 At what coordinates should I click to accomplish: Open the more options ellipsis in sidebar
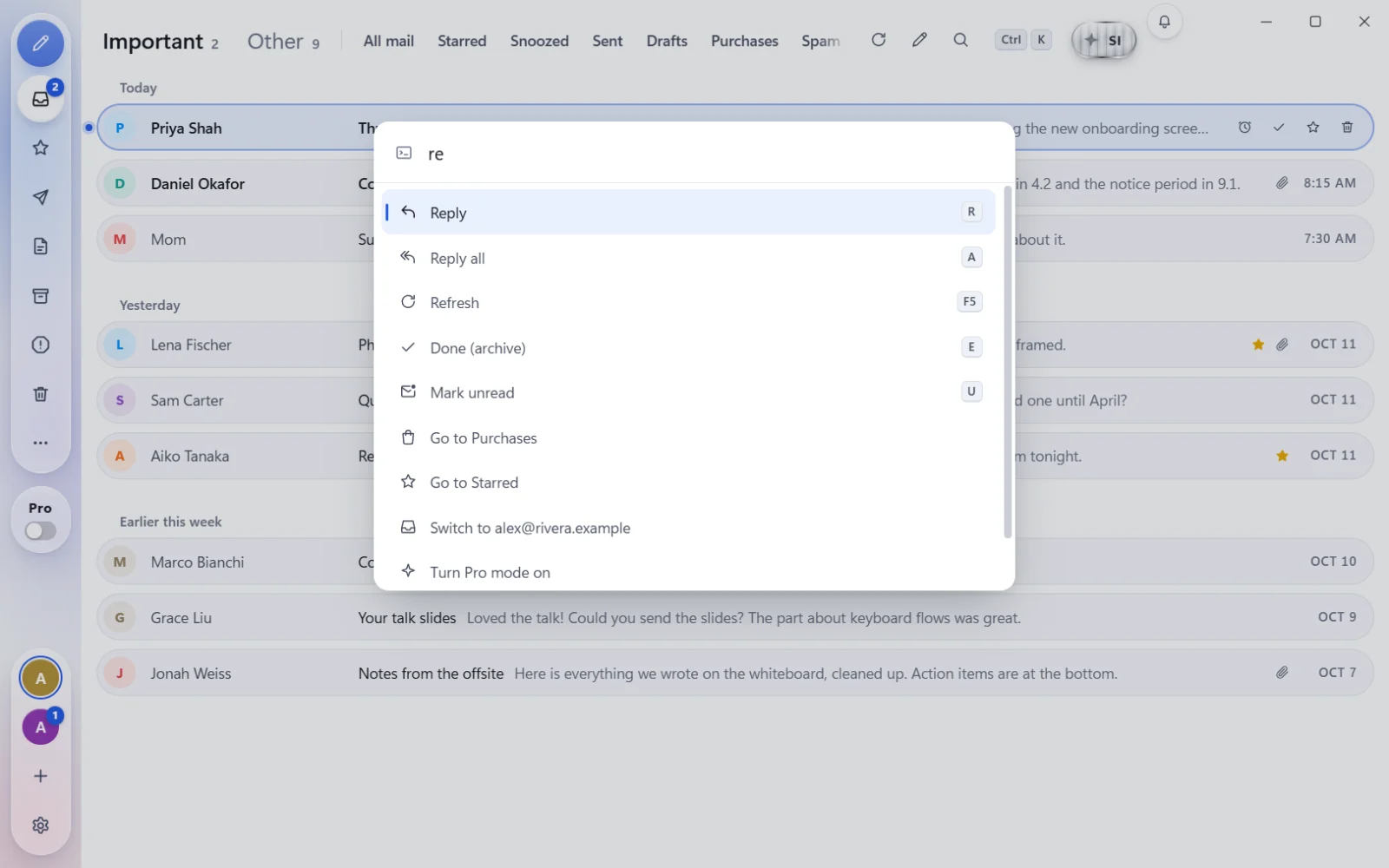tap(41, 443)
